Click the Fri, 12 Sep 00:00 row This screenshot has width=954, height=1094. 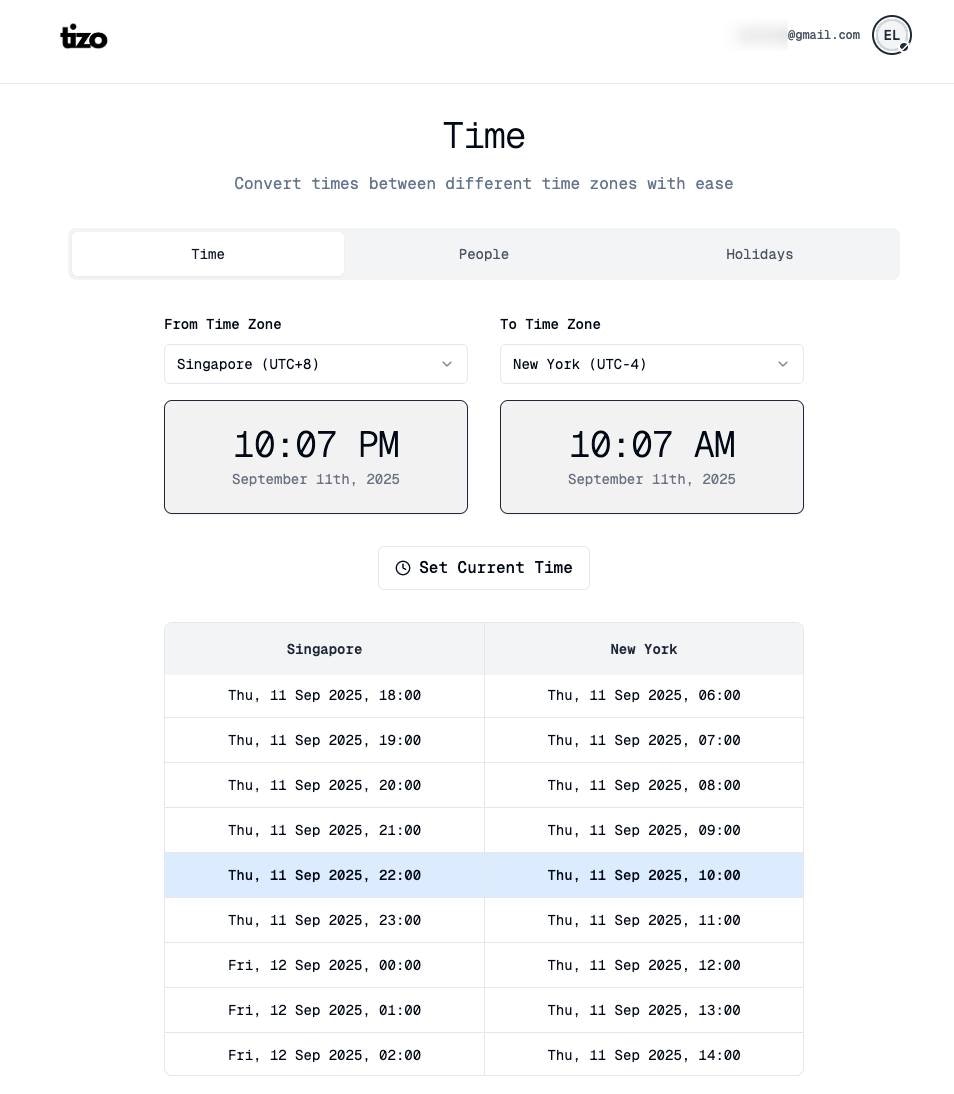pos(484,965)
